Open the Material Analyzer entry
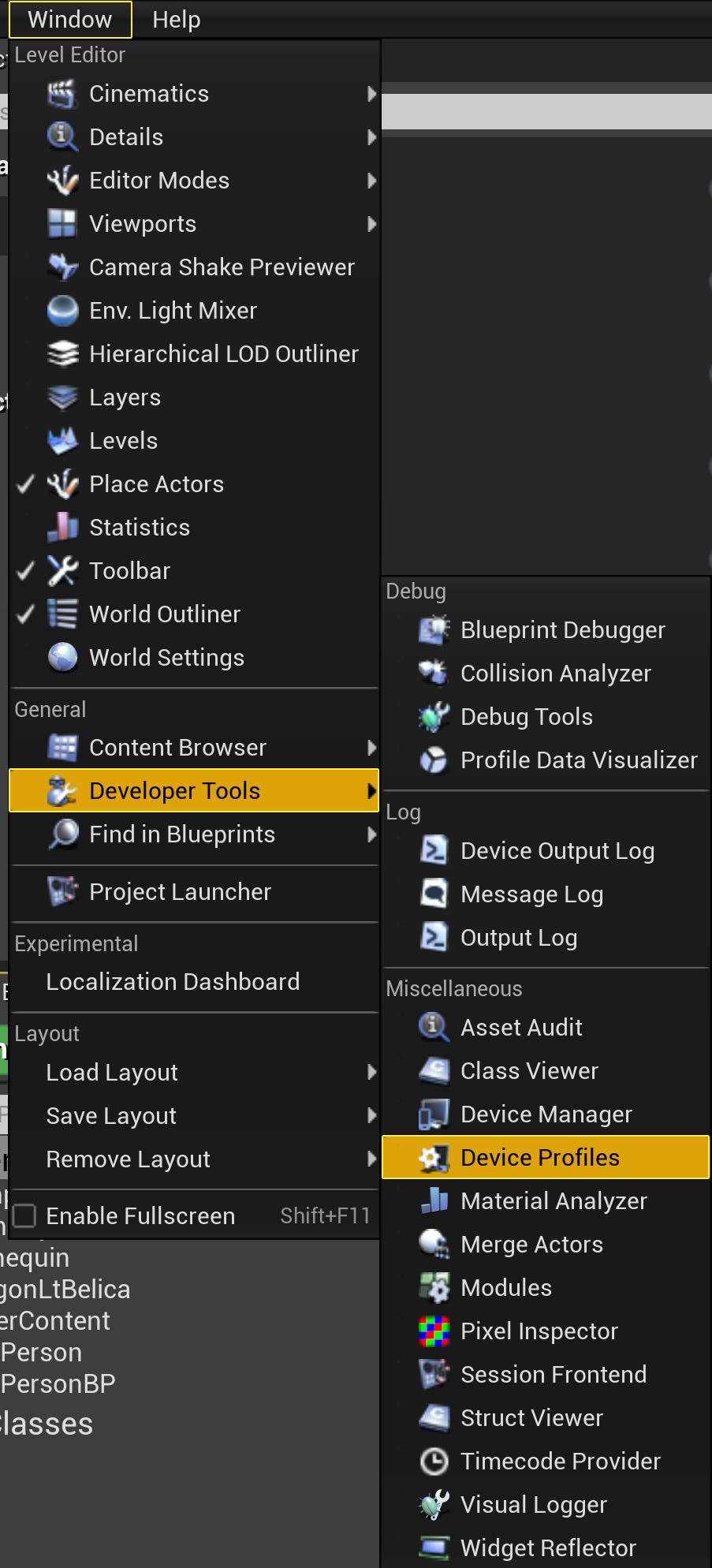This screenshot has height=1568, width=712. (x=546, y=1201)
